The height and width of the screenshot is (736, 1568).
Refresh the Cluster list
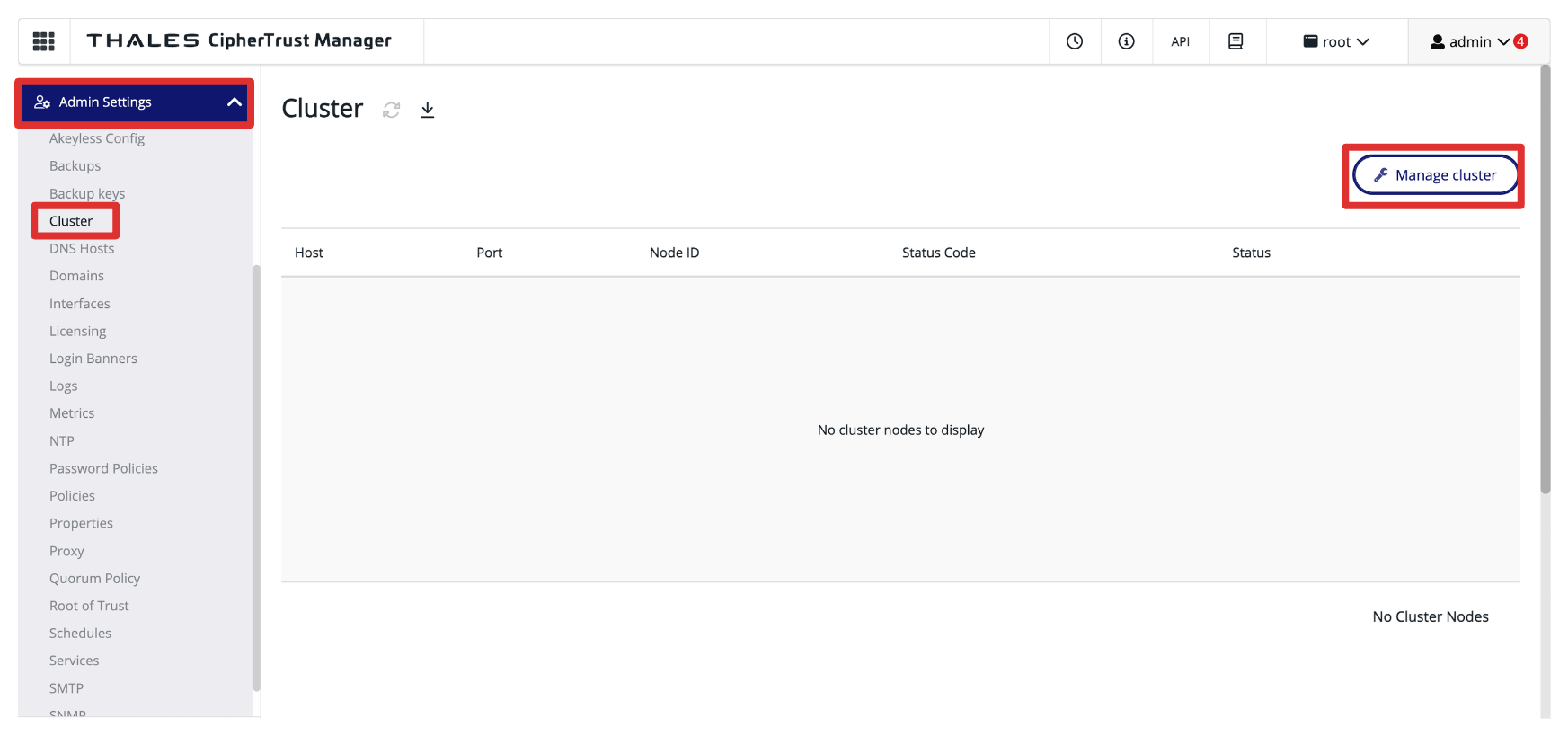coord(391,110)
